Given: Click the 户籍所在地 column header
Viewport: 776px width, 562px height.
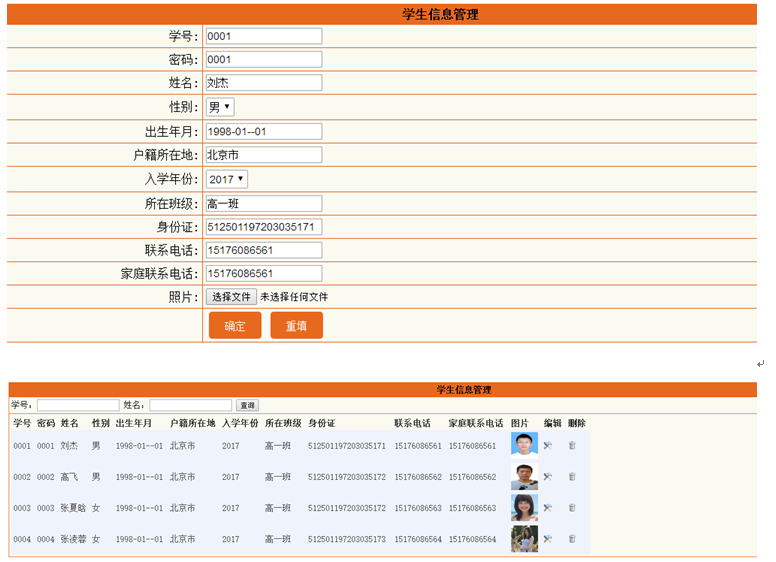Looking at the screenshot, I should [x=193, y=423].
